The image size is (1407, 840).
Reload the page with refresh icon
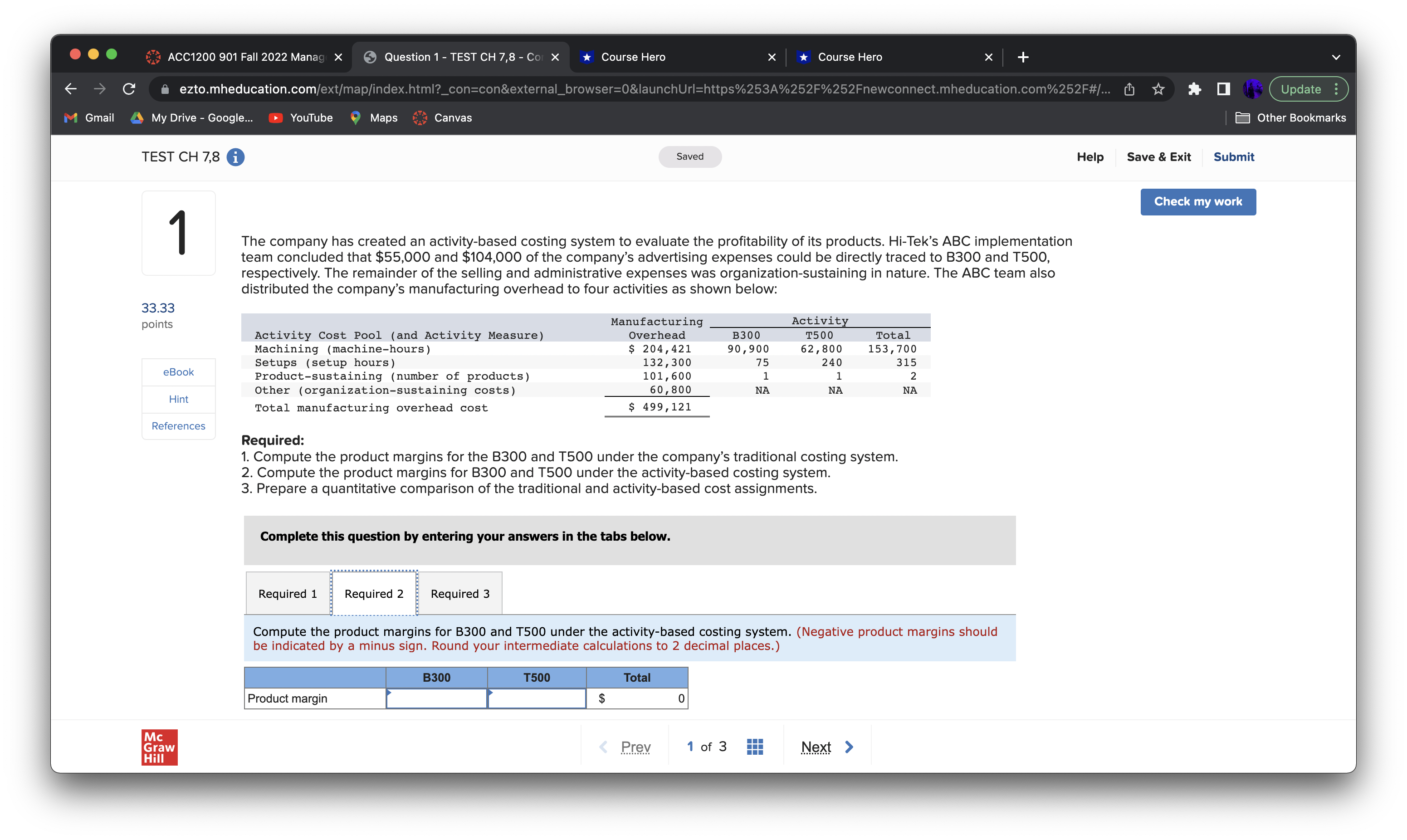tap(129, 89)
